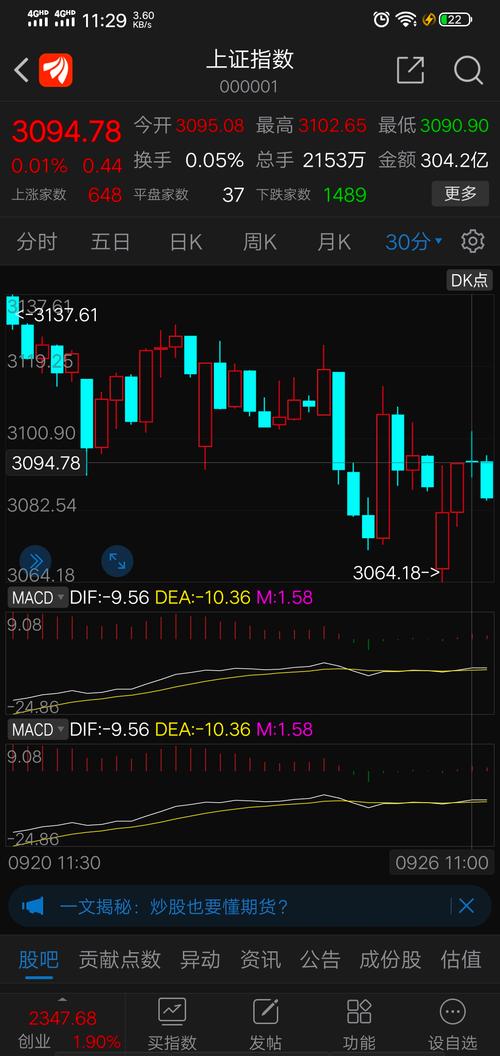The height and width of the screenshot is (1056, 500).
Task: Open chart settings gear icon
Action: pyautogui.click(x=473, y=241)
